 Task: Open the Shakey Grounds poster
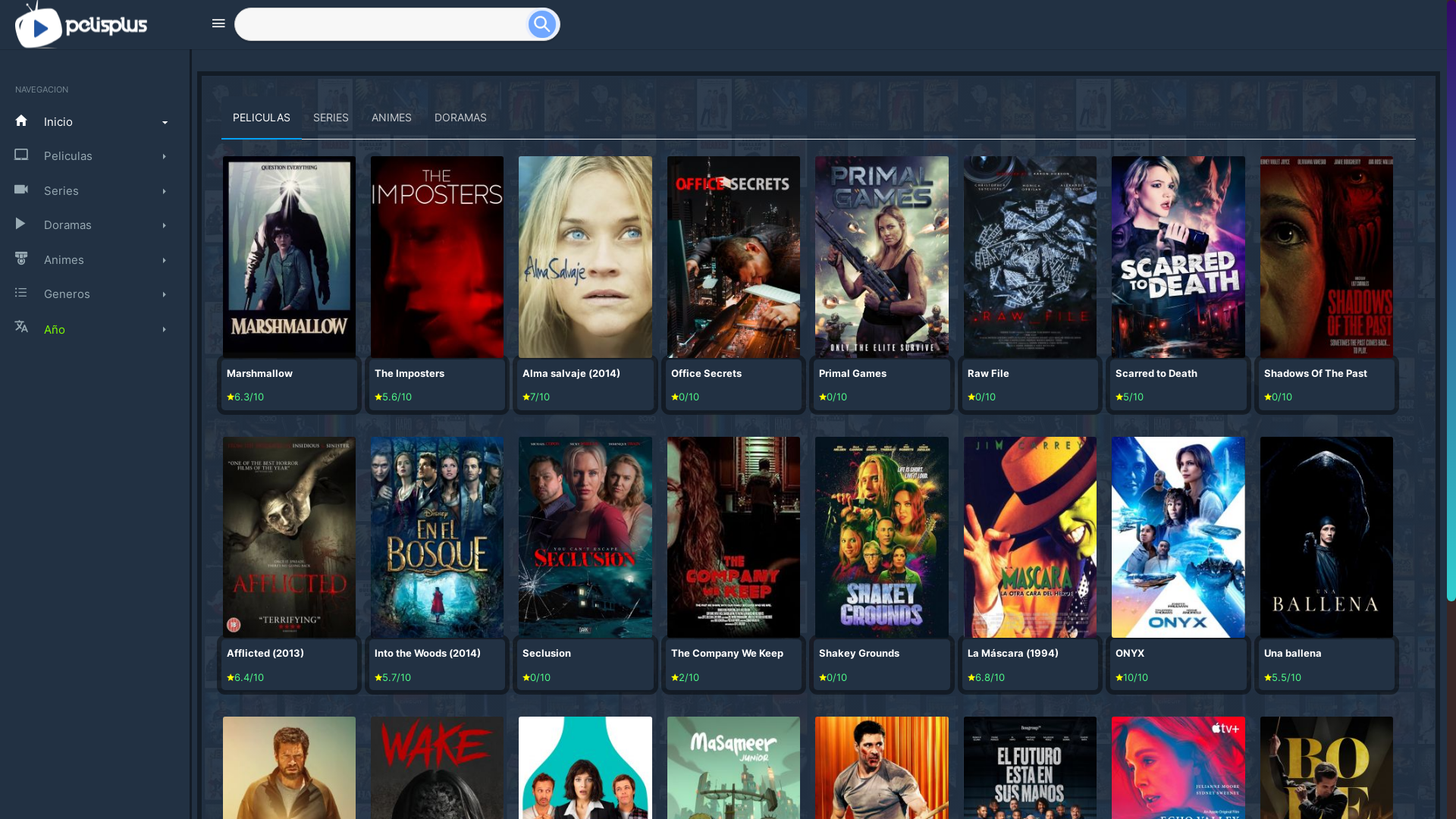882,537
